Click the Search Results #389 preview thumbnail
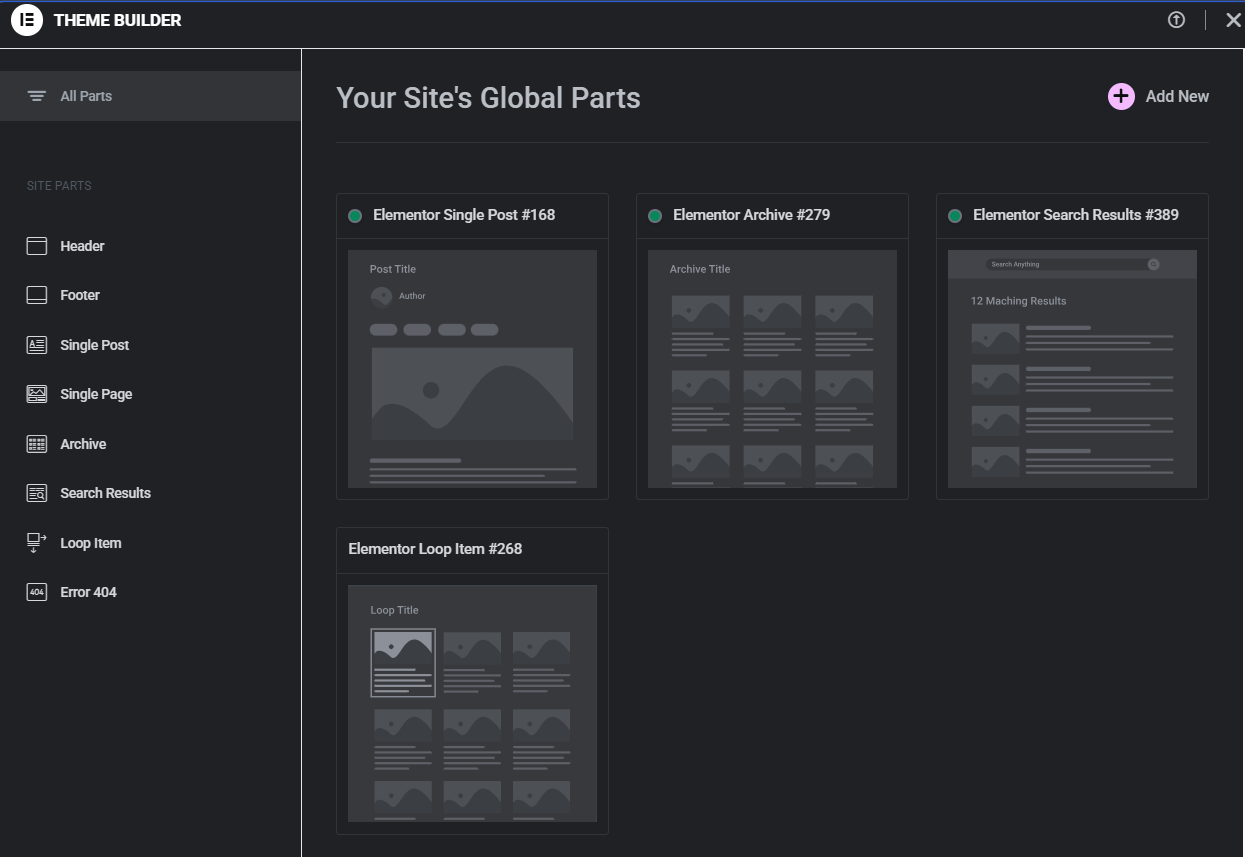Screen dimensions: 1245x857 pos(1072,369)
